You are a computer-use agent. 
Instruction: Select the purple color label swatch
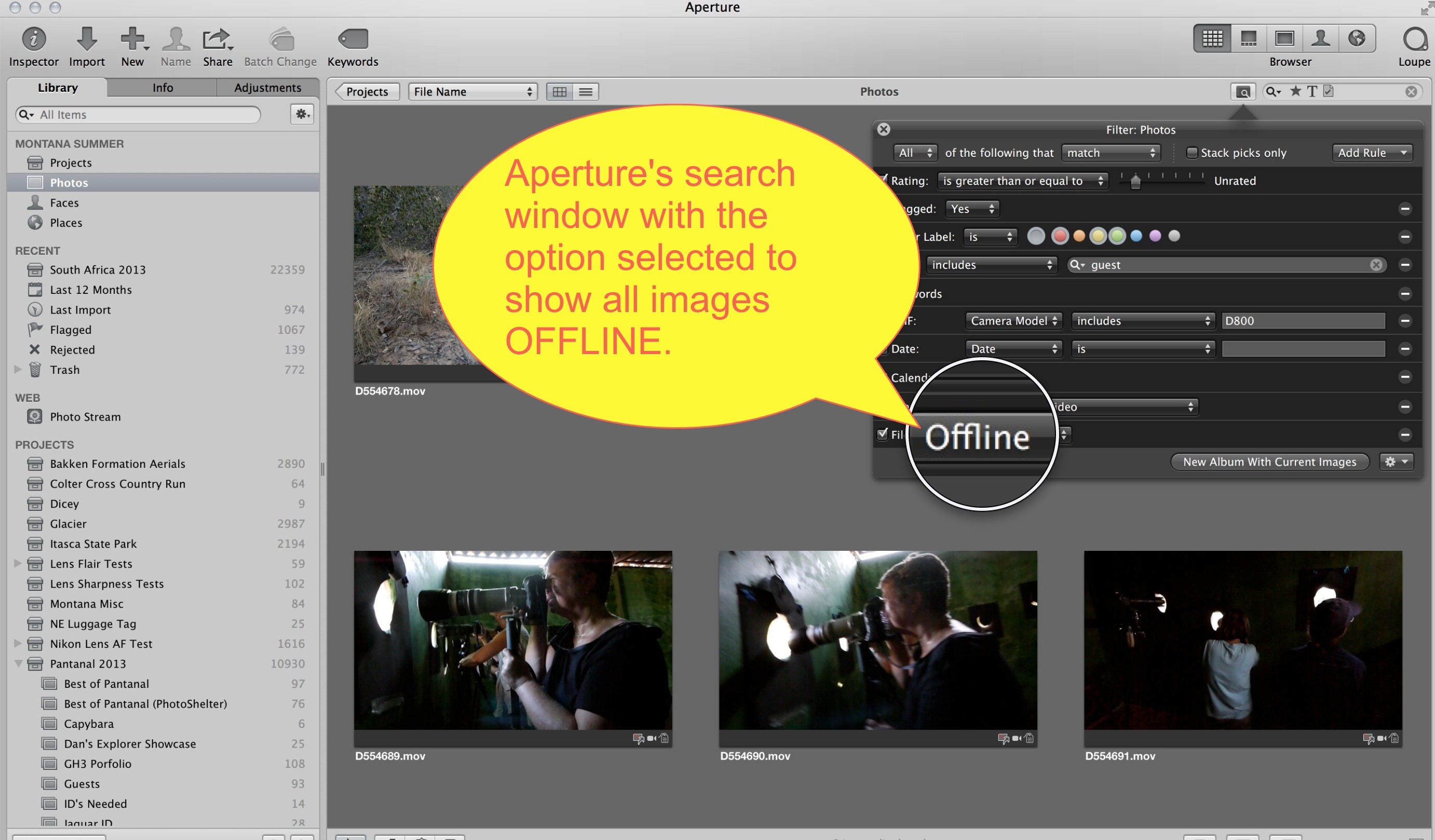(x=1155, y=236)
